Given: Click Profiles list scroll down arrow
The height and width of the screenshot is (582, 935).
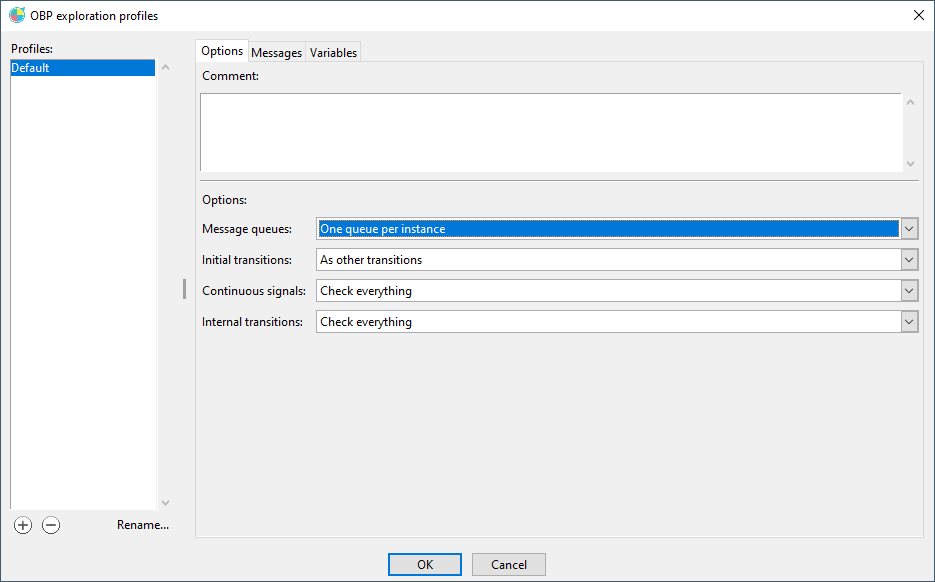Looking at the screenshot, I should (x=166, y=503).
